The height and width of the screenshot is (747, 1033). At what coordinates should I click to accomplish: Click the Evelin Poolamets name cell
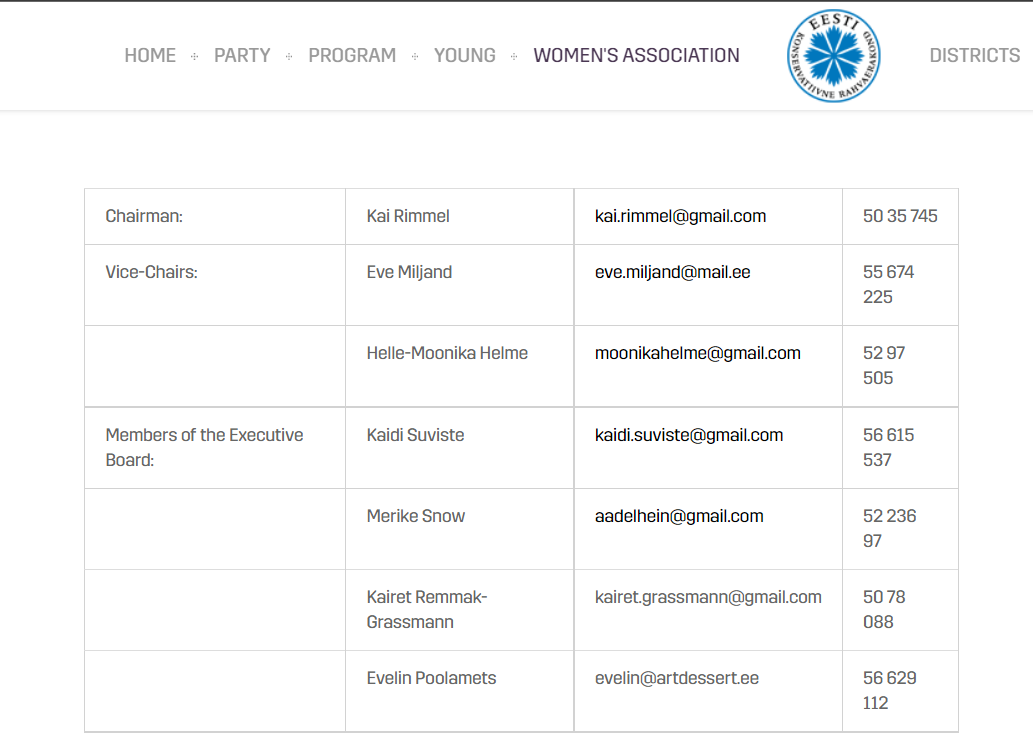[431, 678]
